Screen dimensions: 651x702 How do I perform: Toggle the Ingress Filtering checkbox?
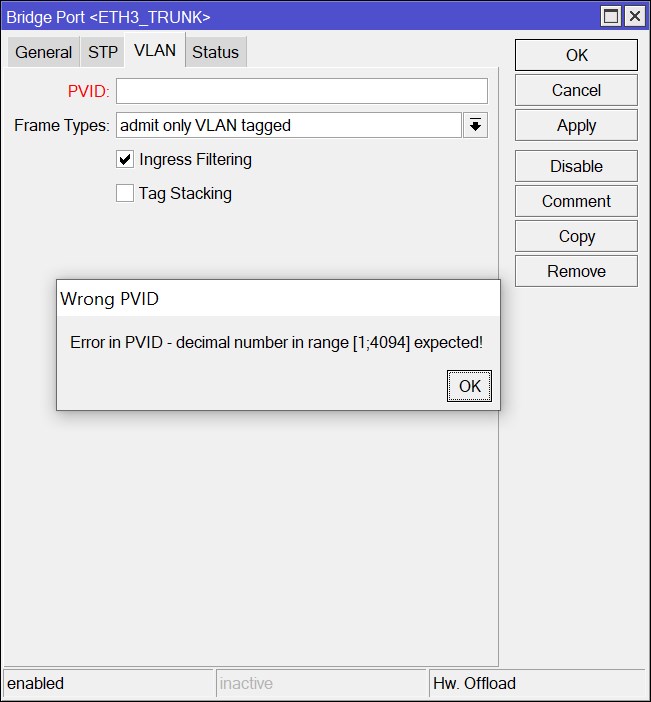[125, 159]
